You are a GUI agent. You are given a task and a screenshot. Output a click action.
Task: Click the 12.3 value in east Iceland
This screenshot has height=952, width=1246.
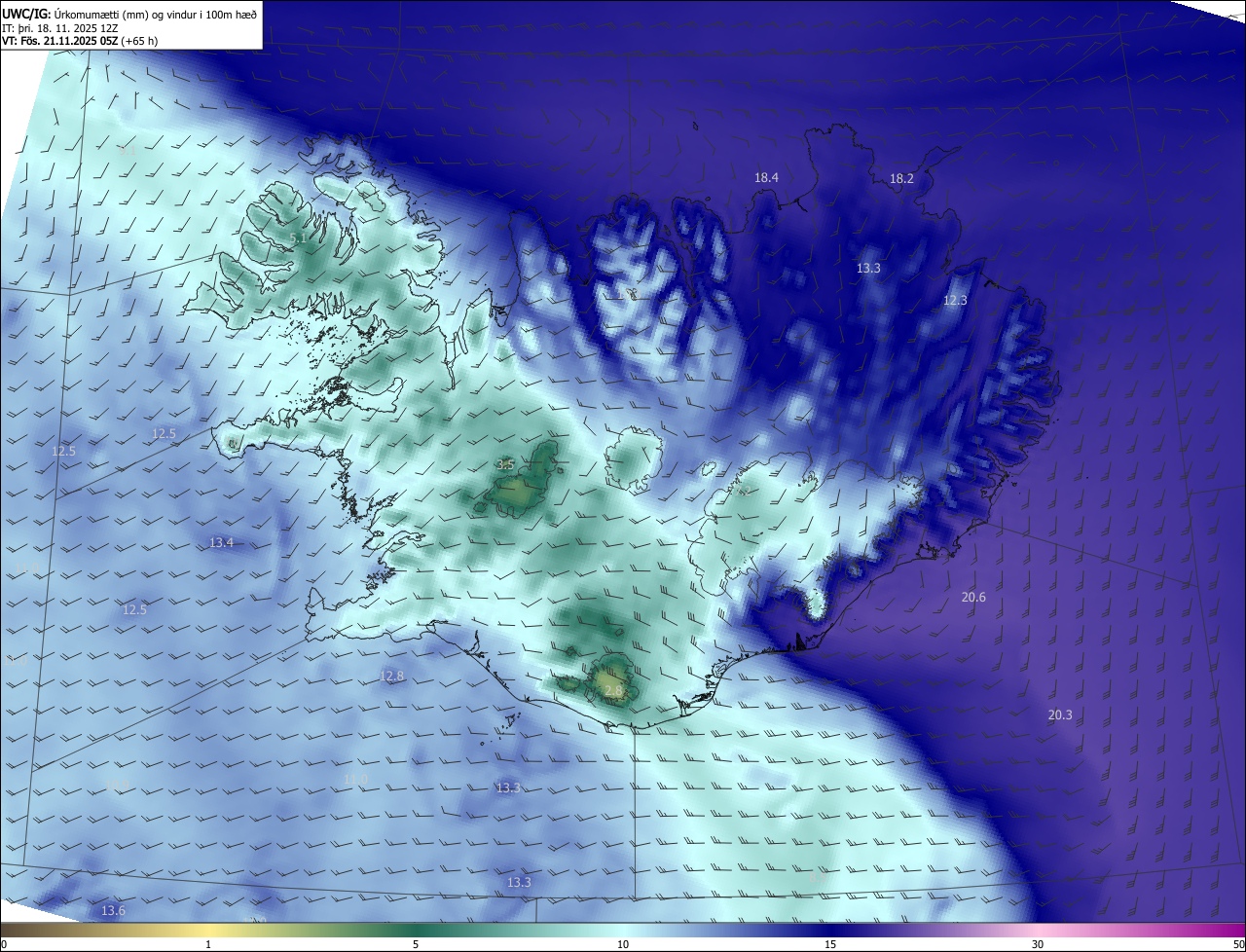tap(956, 300)
